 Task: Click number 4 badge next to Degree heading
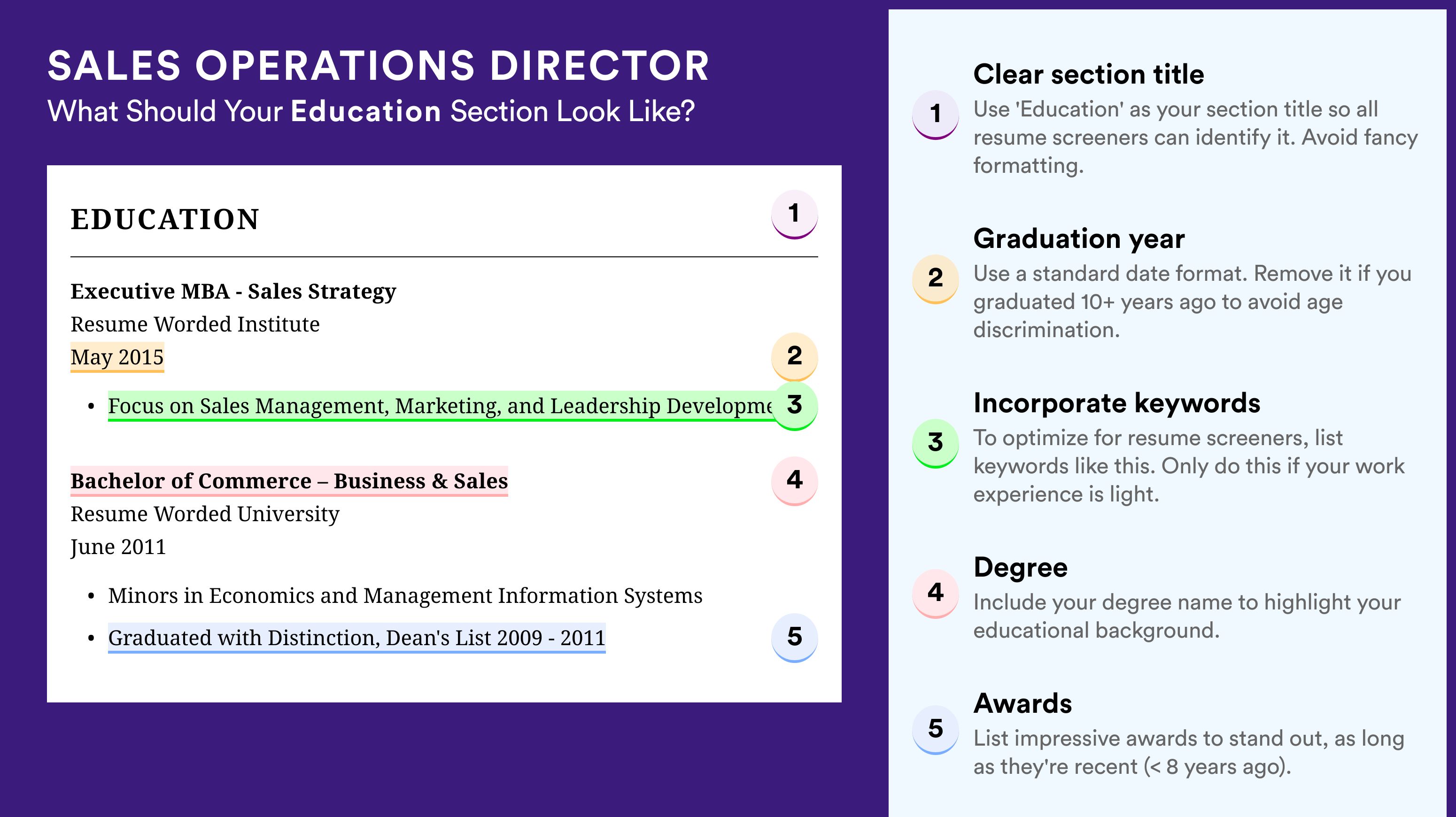[x=936, y=594]
